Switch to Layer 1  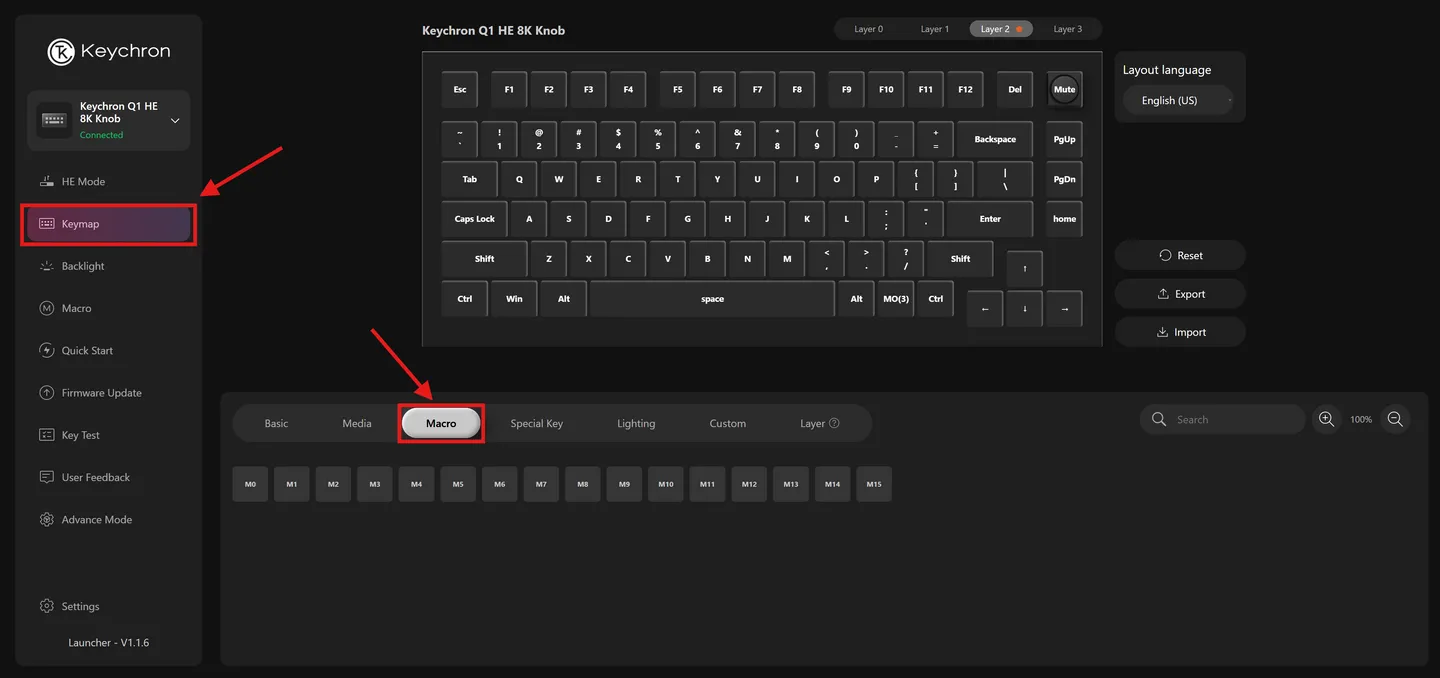coord(935,29)
